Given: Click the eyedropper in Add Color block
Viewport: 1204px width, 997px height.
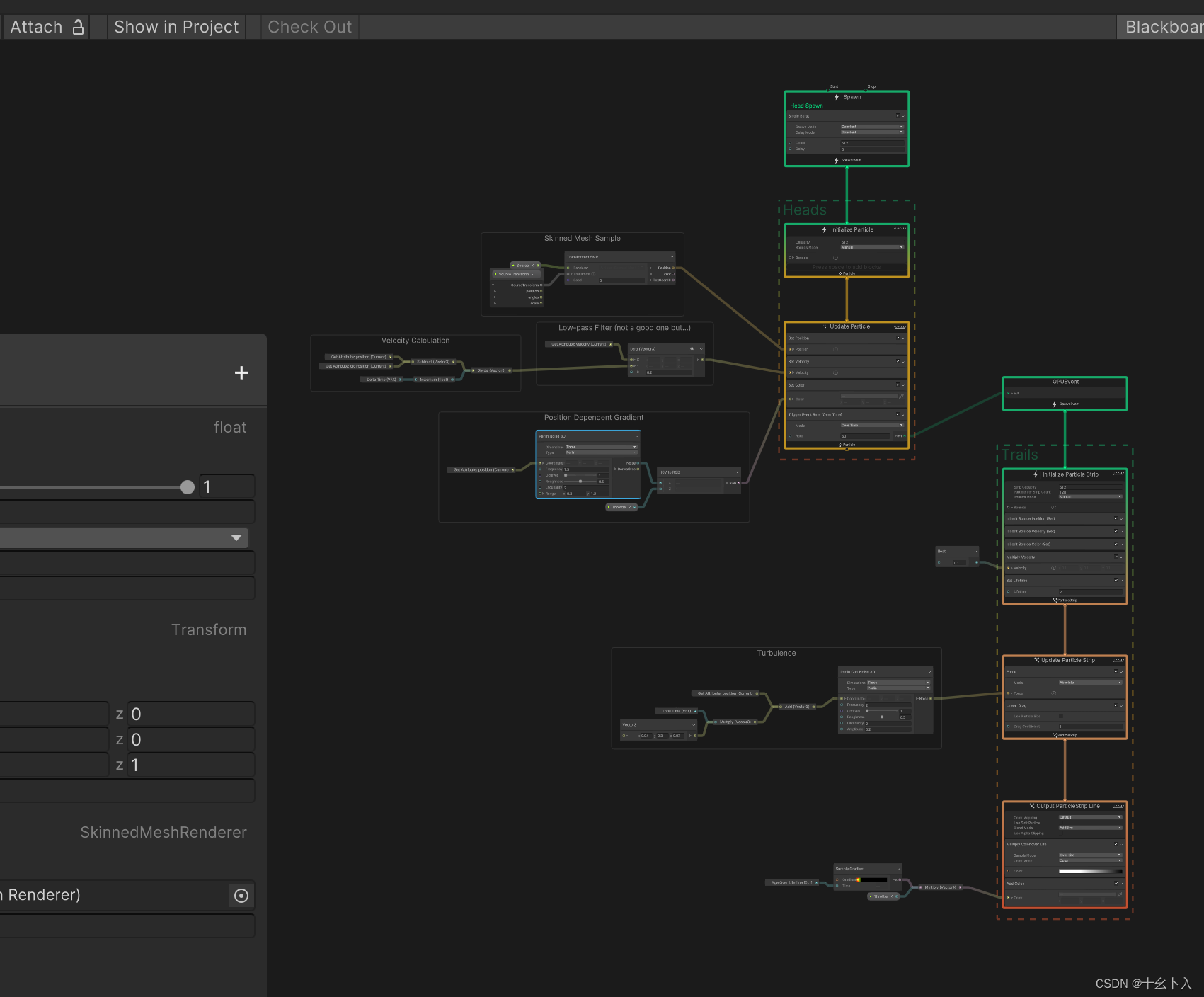Looking at the screenshot, I should pos(1120,896).
